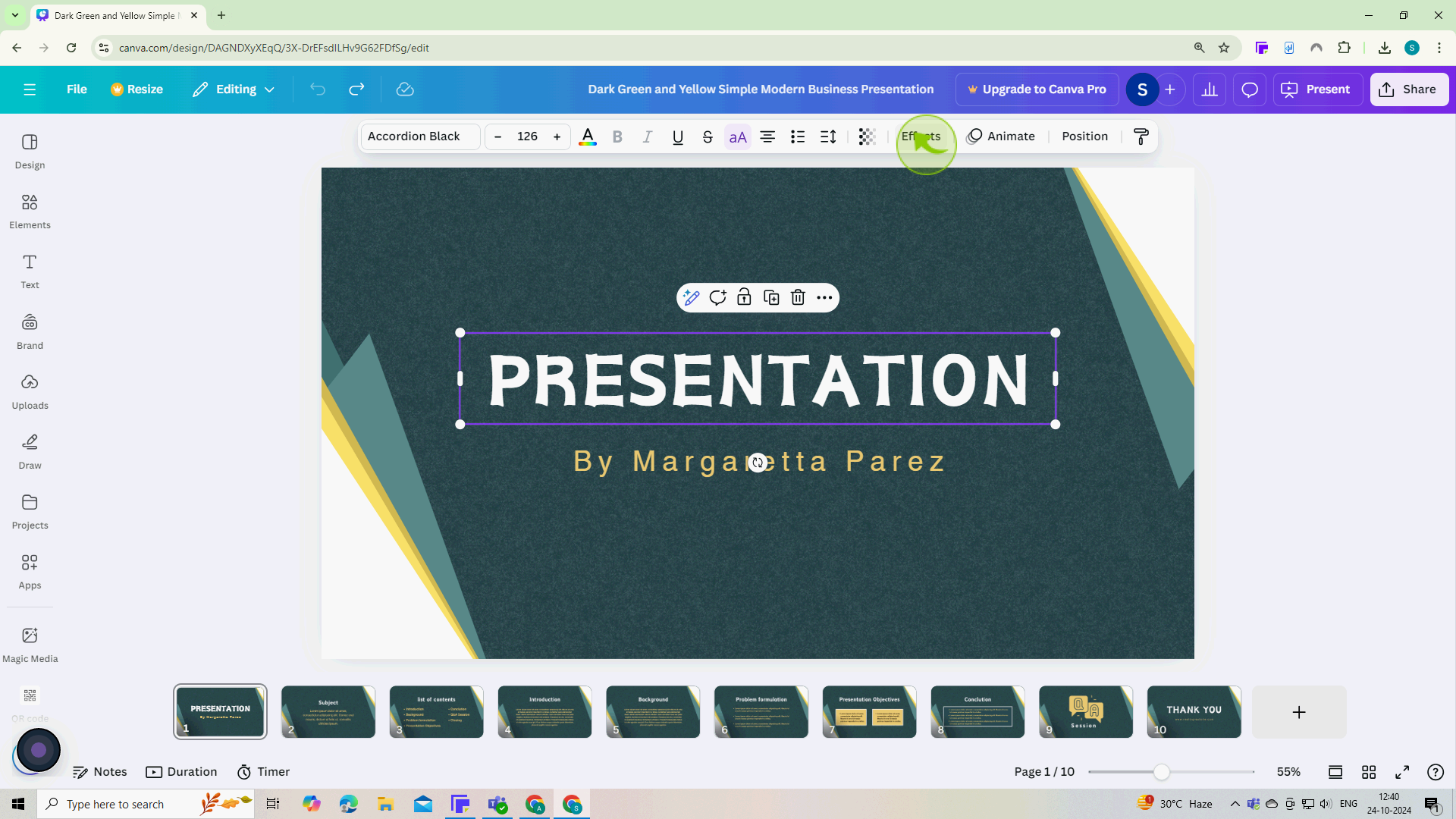Toggle bulleted list formatting

coord(798,136)
